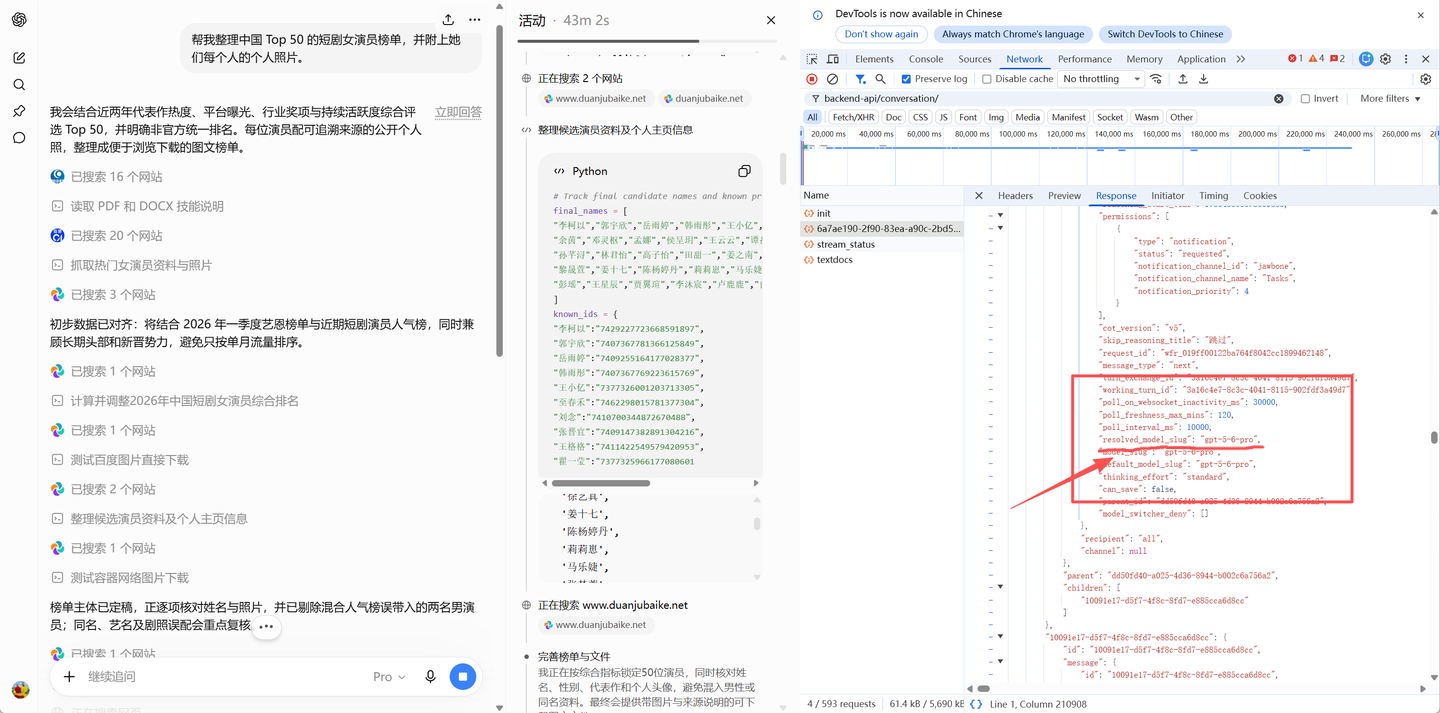Viewport: 1440px width, 713px height.
Task: Collapse the children array node
Action: tap(1000, 587)
